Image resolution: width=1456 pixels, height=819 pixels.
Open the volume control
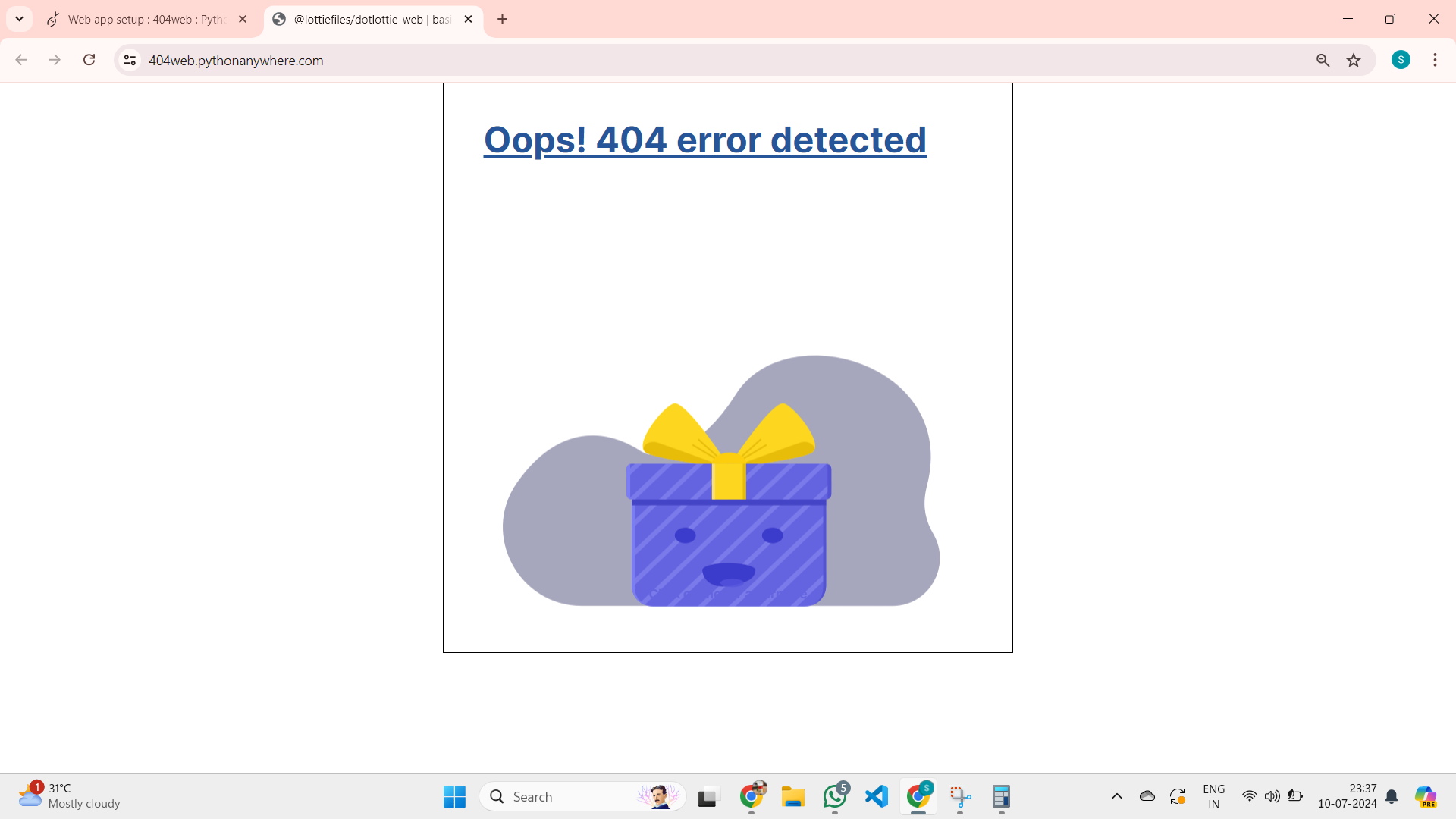pos(1272,796)
